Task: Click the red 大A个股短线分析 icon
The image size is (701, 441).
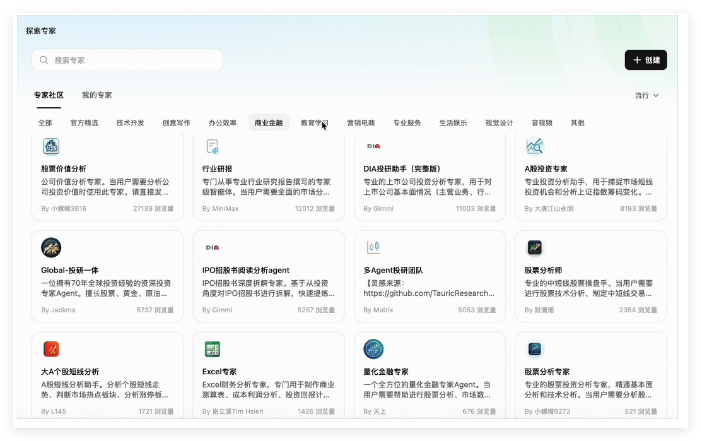Action: [51, 349]
